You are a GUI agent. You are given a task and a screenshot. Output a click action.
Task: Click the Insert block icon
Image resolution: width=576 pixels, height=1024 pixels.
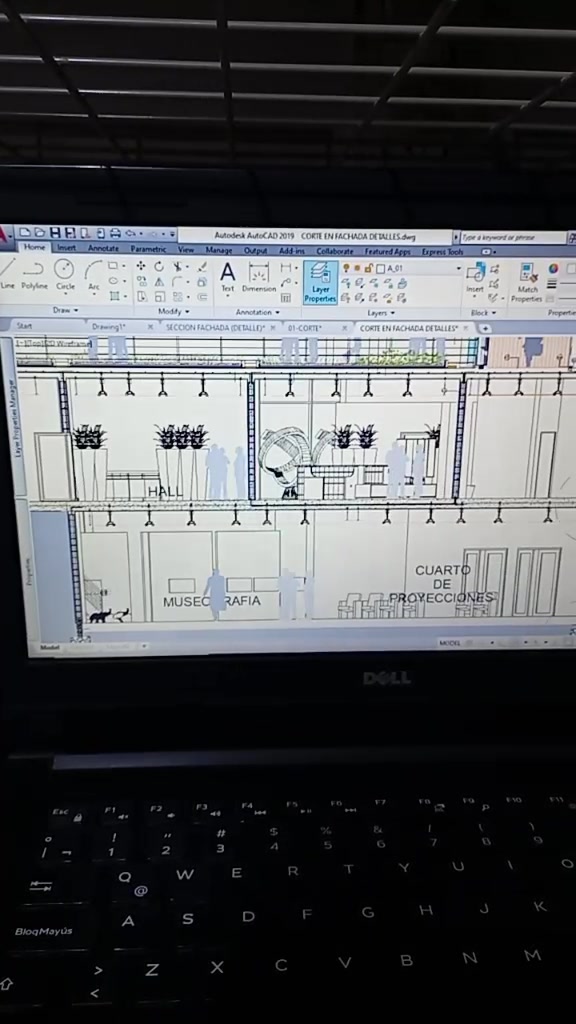click(x=475, y=278)
